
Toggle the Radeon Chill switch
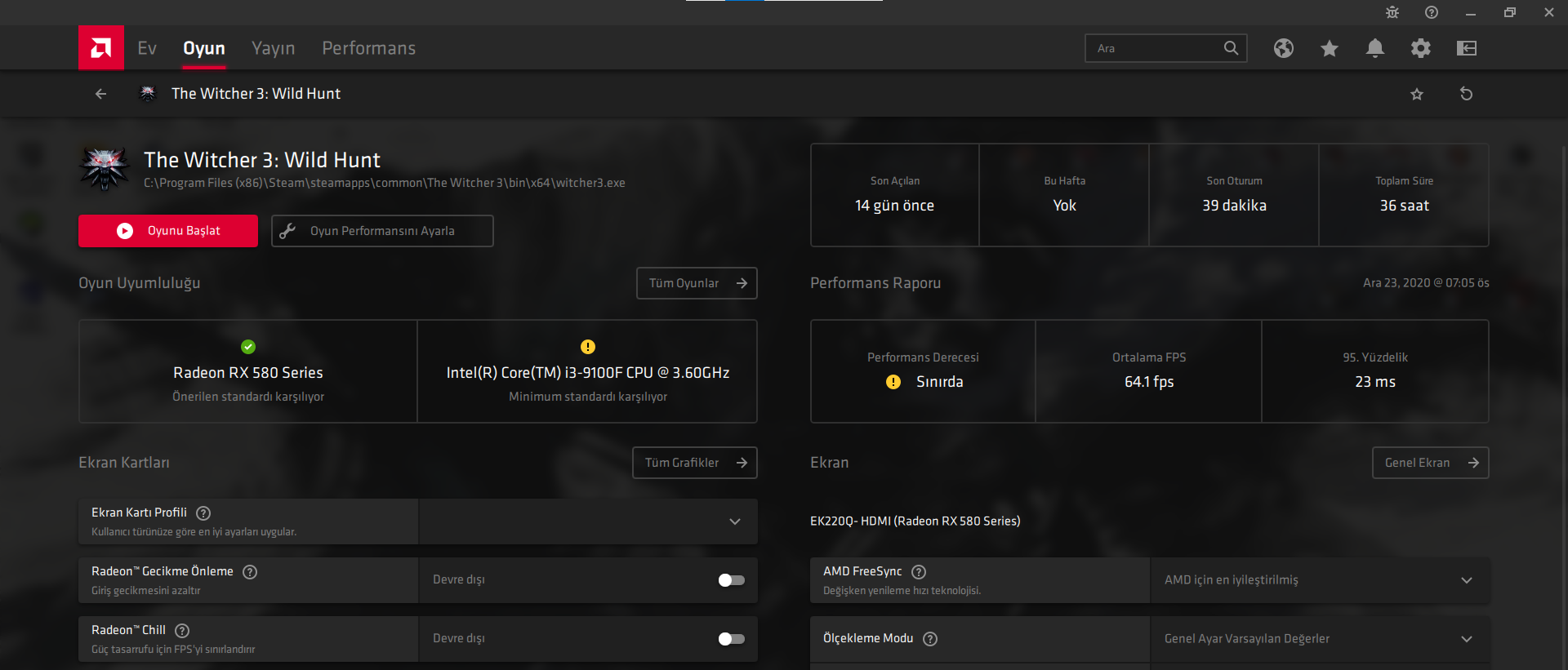[732, 639]
